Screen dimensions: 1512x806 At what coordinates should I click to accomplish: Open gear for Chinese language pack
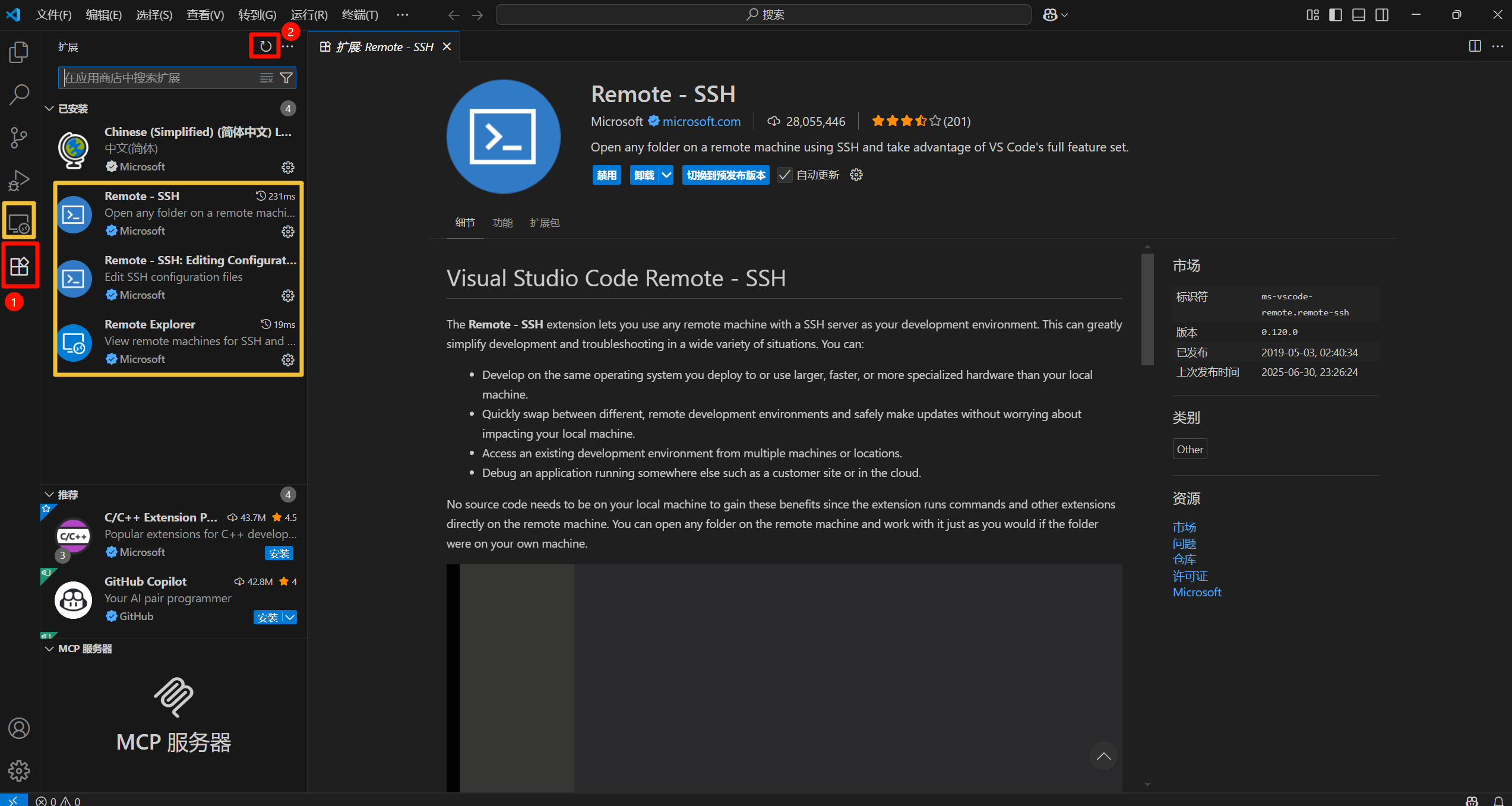click(288, 167)
